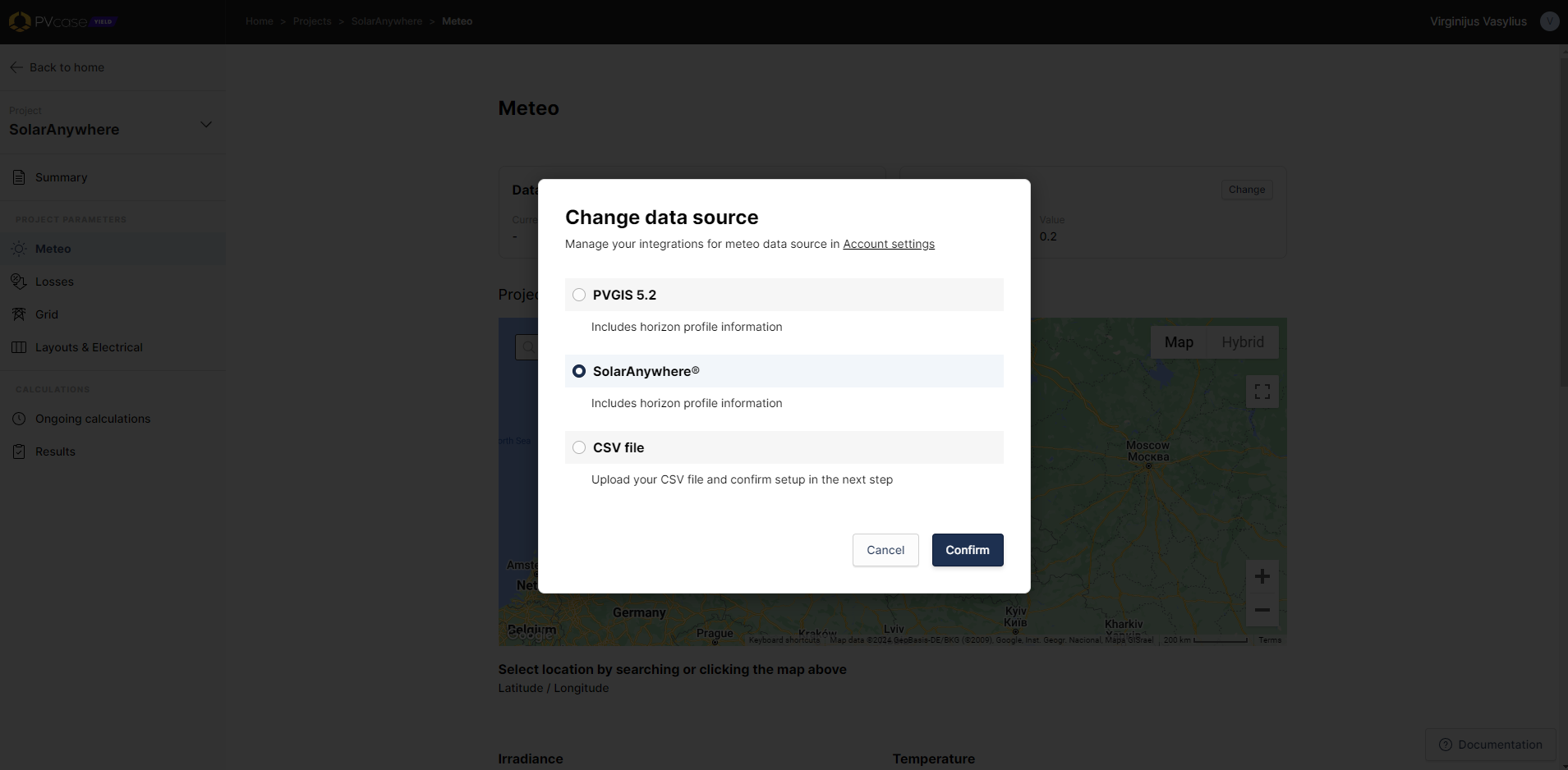Toggle map fullscreen view icon
The width and height of the screenshot is (1568, 770).
[1262, 392]
